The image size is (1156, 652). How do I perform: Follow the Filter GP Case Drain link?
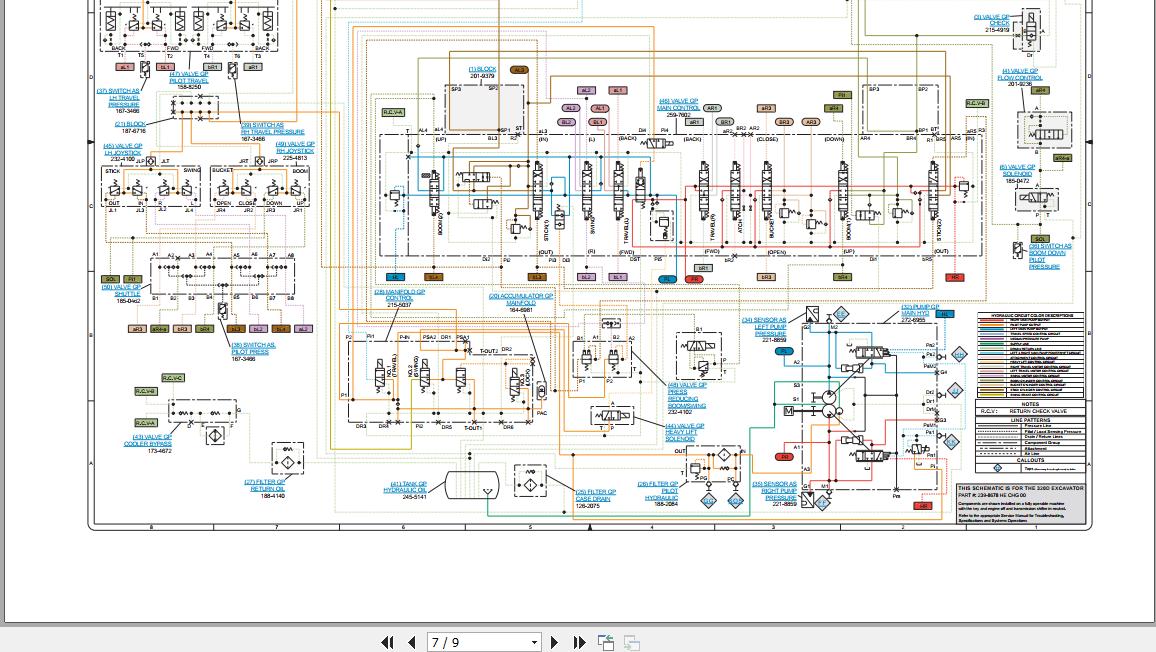[x=596, y=495]
